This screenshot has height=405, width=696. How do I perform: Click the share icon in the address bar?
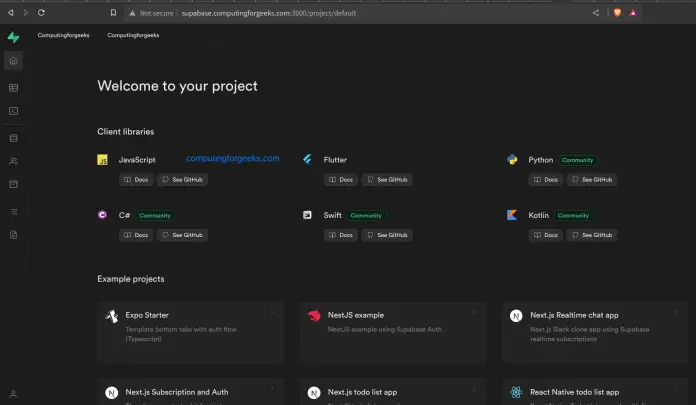596,13
